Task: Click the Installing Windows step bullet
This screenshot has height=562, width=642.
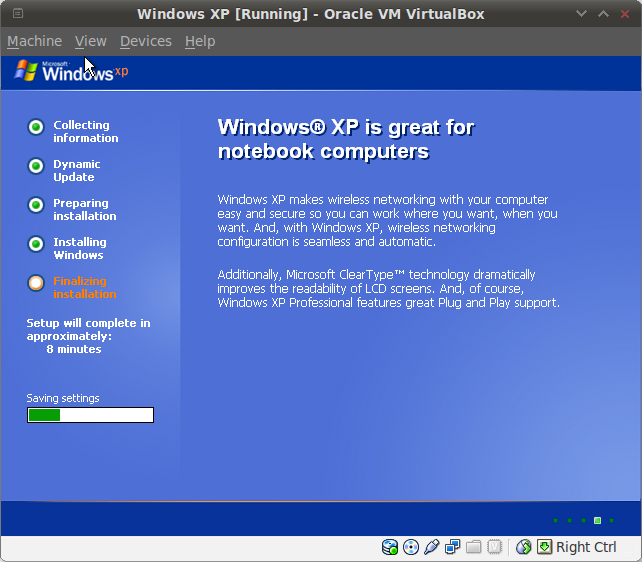Action: point(36,244)
